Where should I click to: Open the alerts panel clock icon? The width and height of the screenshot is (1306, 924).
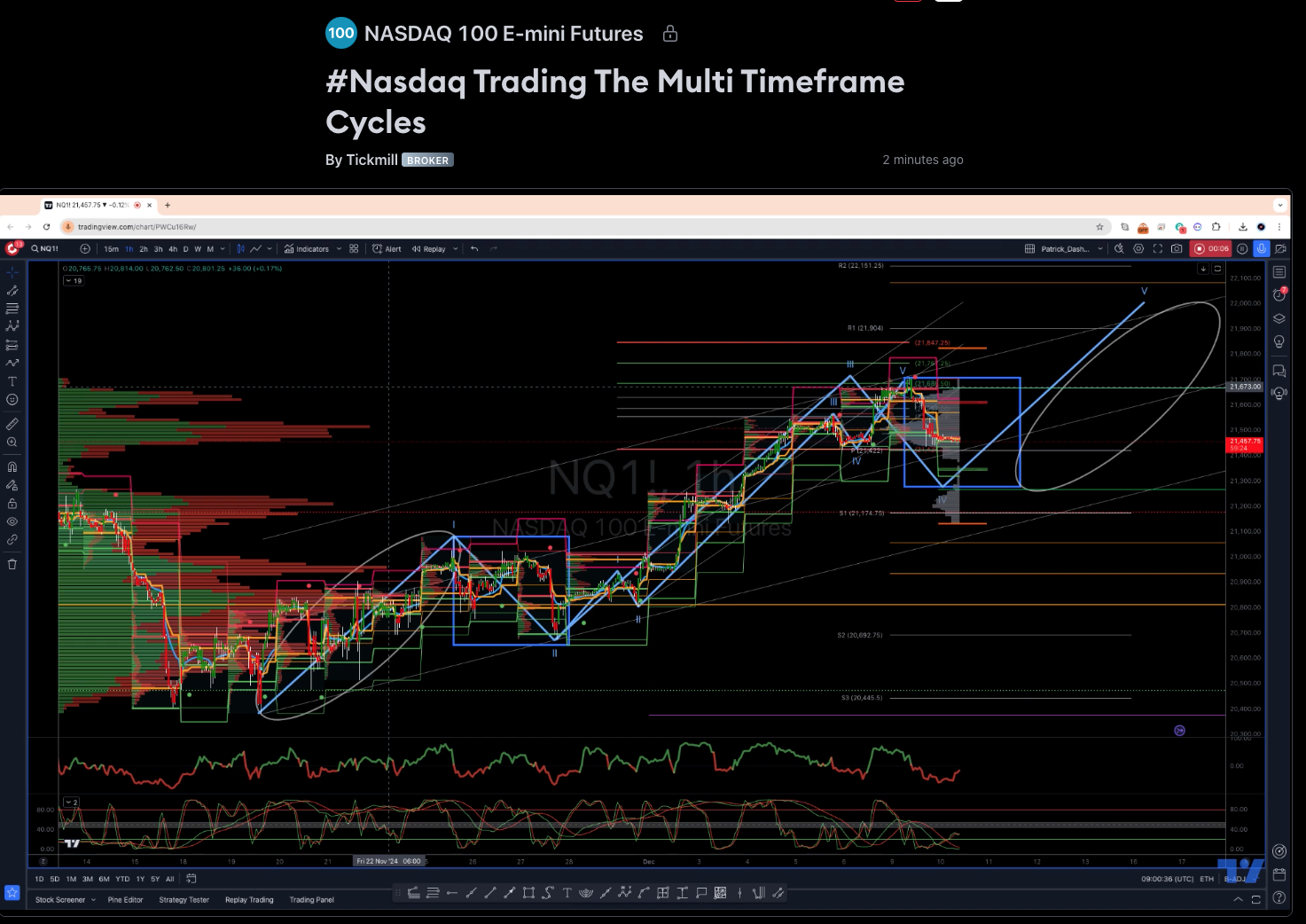point(1279,295)
